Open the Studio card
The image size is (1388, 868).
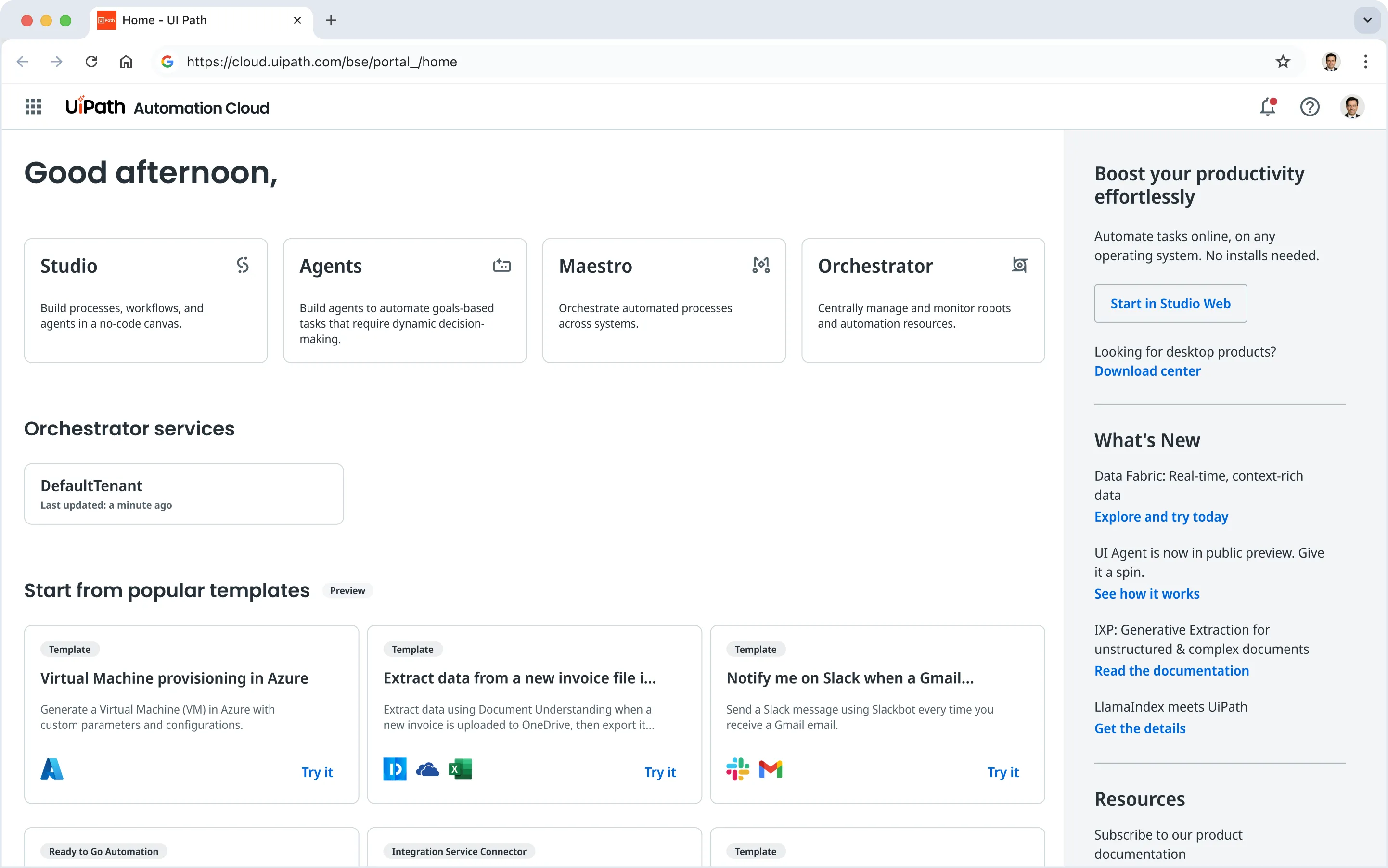click(146, 301)
